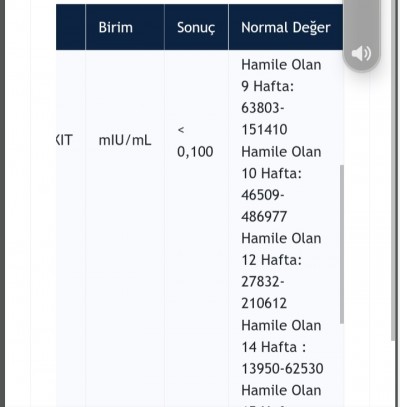Click the first Hamile Olan label

pyautogui.click(x=281, y=65)
